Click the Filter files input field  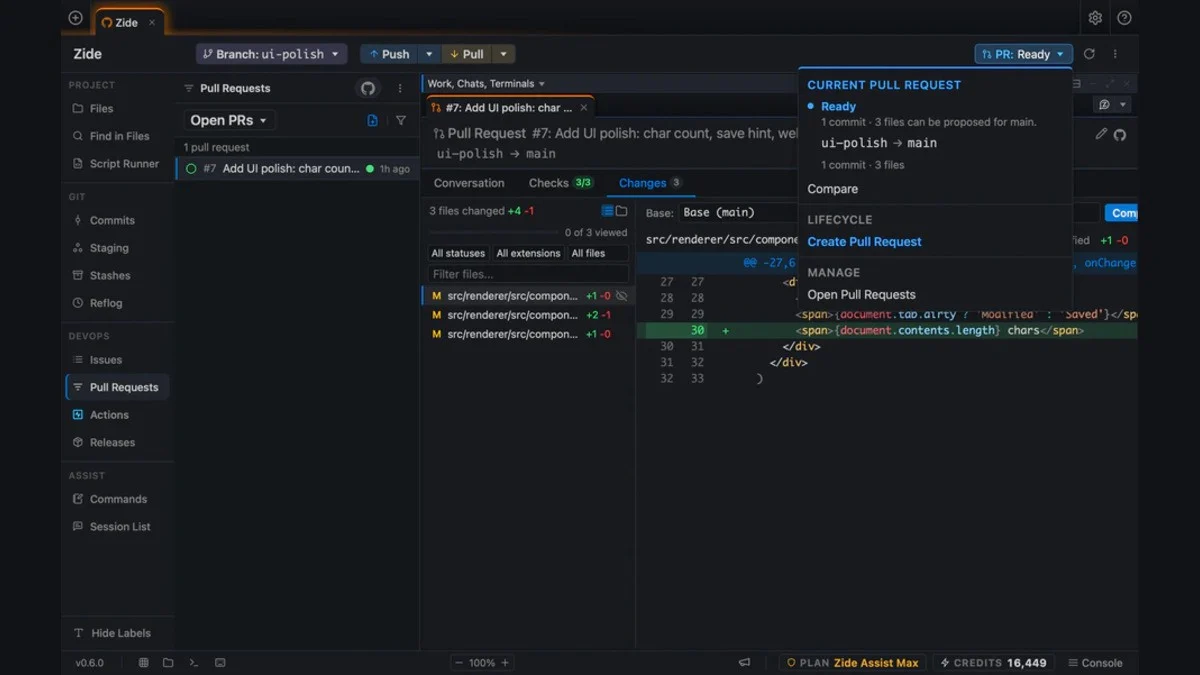point(528,274)
